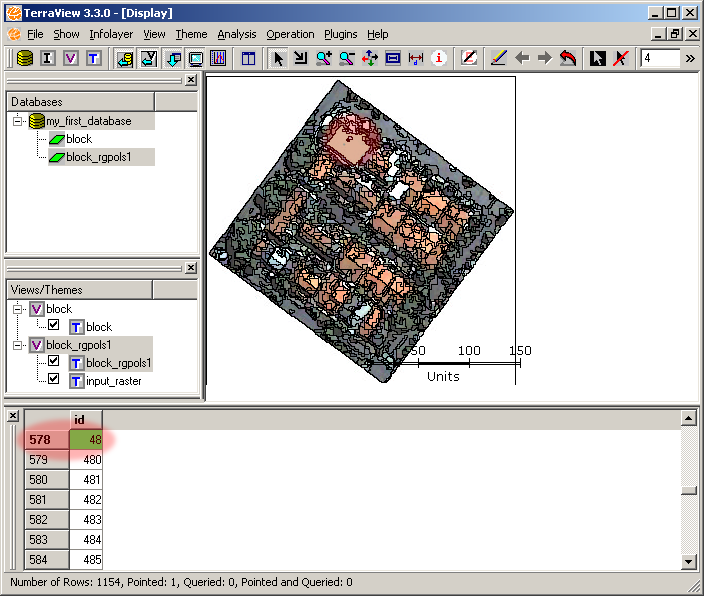Click the Measure distance tool
The width and height of the screenshot is (704, 596).
pos(416,58)
